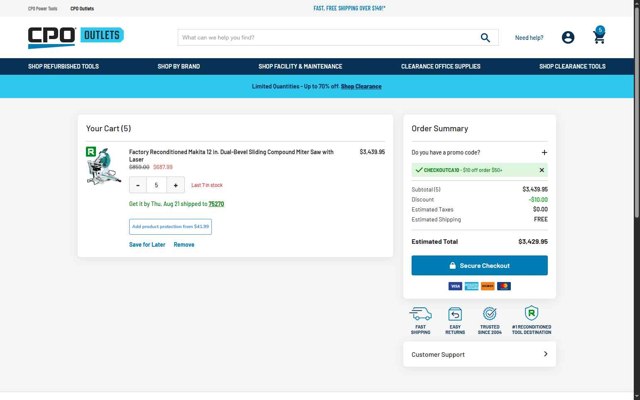Click the Order Summary heading

tap(440, 129)
